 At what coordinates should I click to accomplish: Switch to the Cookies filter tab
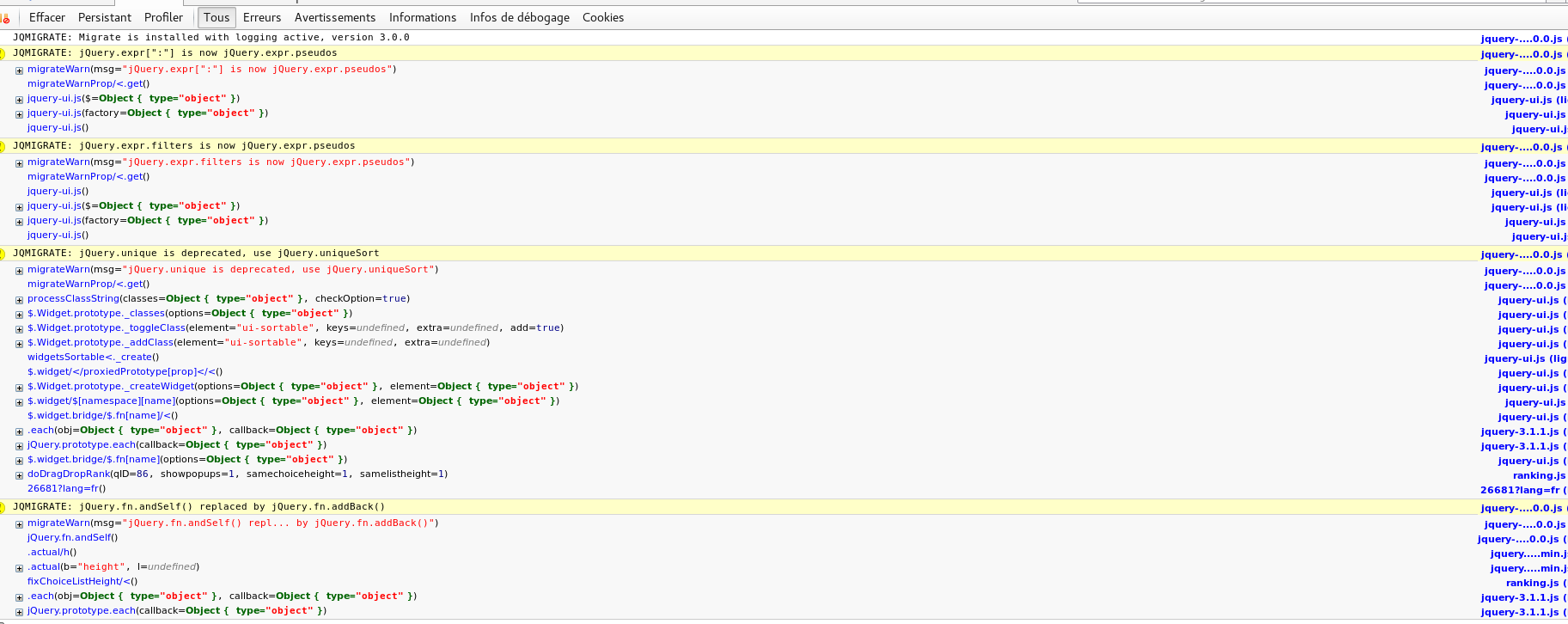(x=603, y=17)
